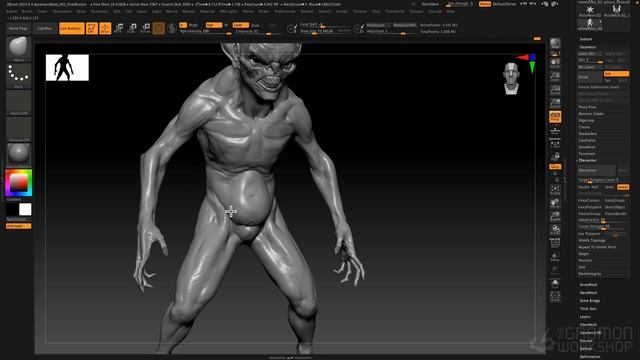This screenshot has height=360, width=640.
Task: Toggle the Xyz rotation mode button
Action: 555,167
